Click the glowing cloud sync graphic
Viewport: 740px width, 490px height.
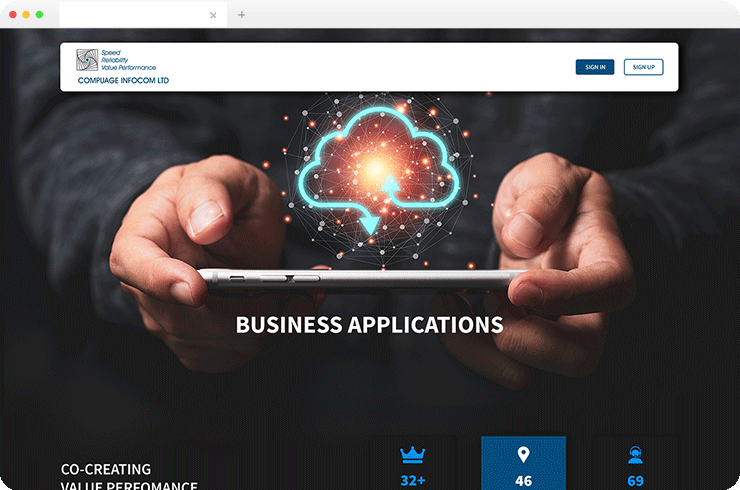[378, 170]
